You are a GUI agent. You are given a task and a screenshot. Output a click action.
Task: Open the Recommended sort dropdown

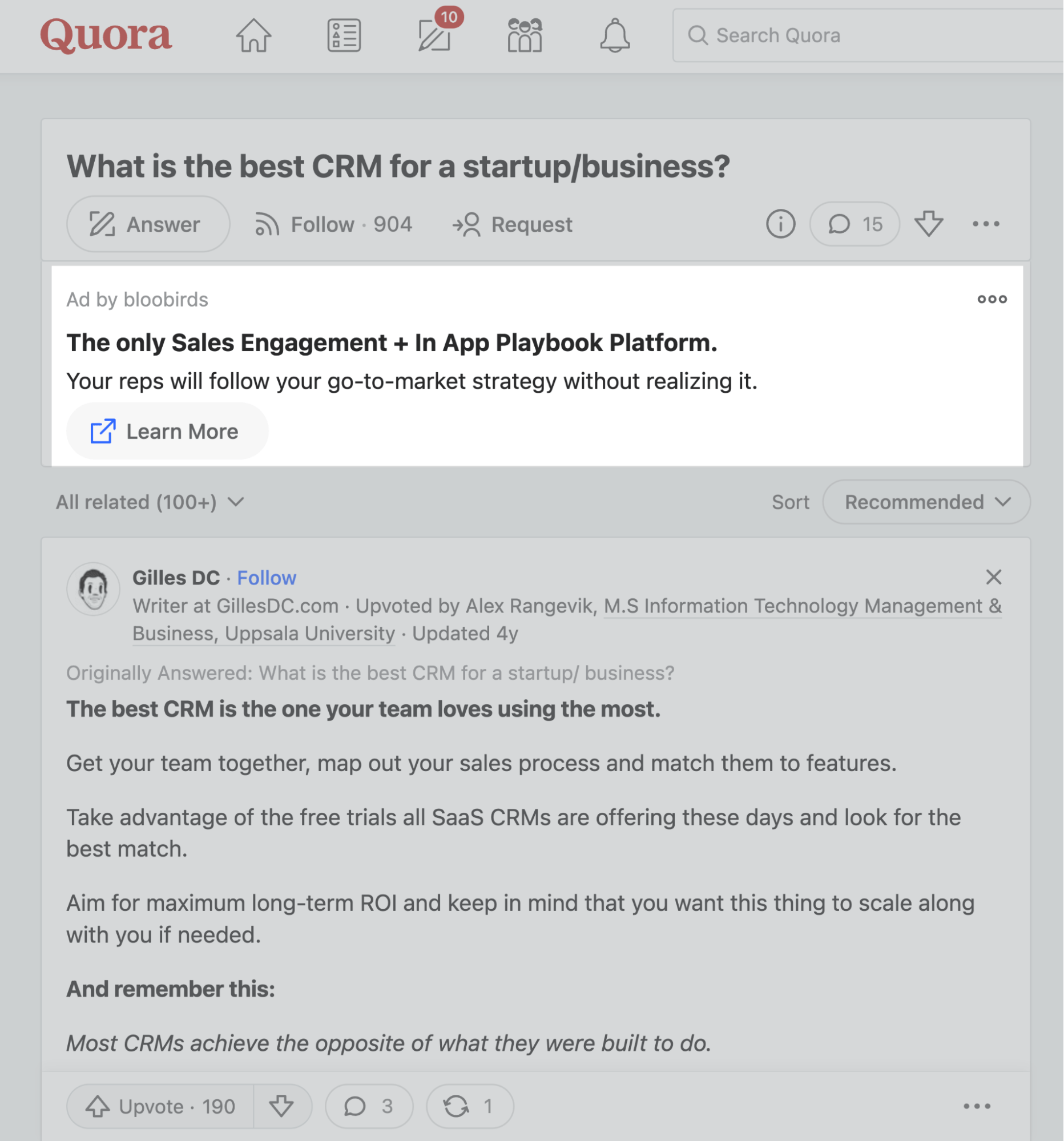coord(926,502)
